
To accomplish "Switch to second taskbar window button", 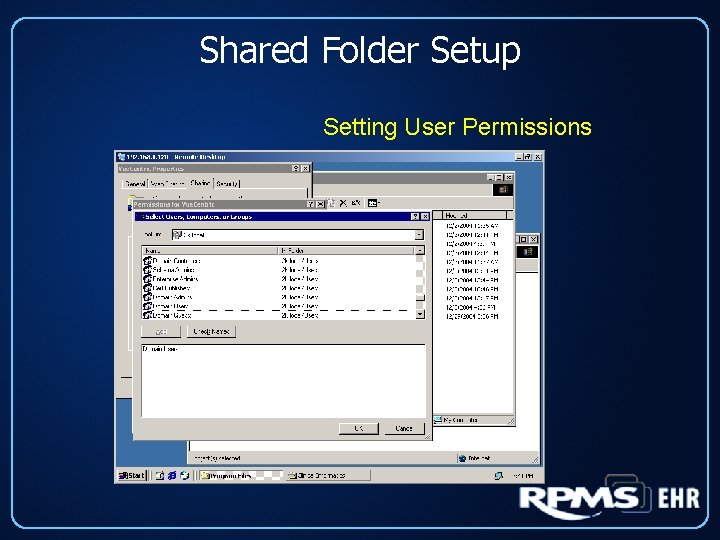I will pos(327,476).
